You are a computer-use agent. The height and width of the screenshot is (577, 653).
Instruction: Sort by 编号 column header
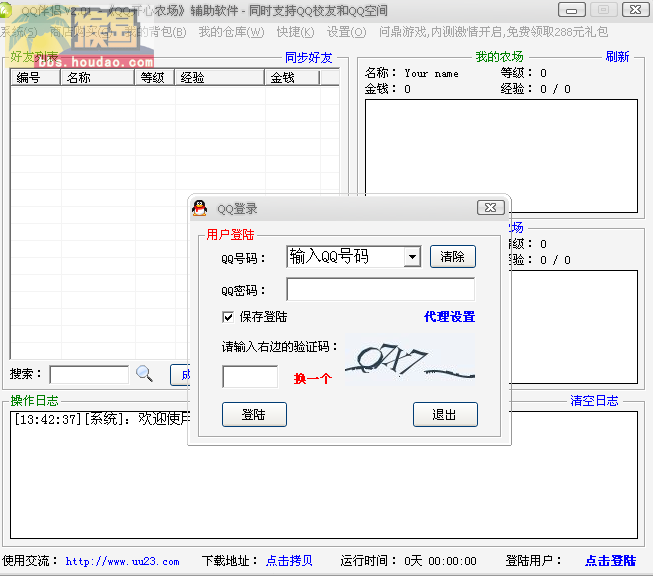point(35,78)
